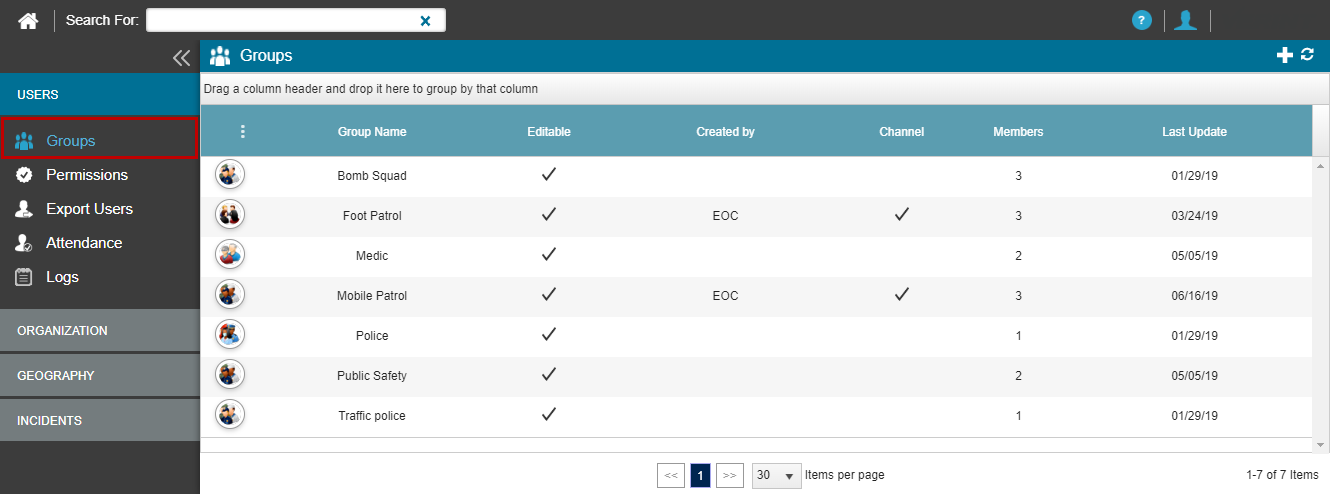Sort by Group Name column header
This screenshot has width=1330, height=494.
pyautogui.click(x=372, y=132)
